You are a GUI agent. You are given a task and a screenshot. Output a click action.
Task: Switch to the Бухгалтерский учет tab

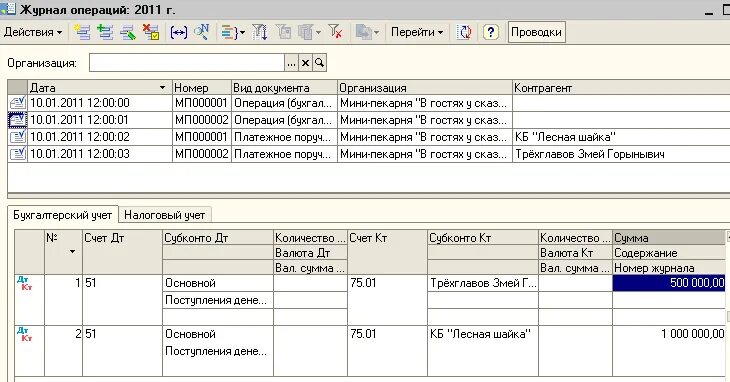point(63,215)
